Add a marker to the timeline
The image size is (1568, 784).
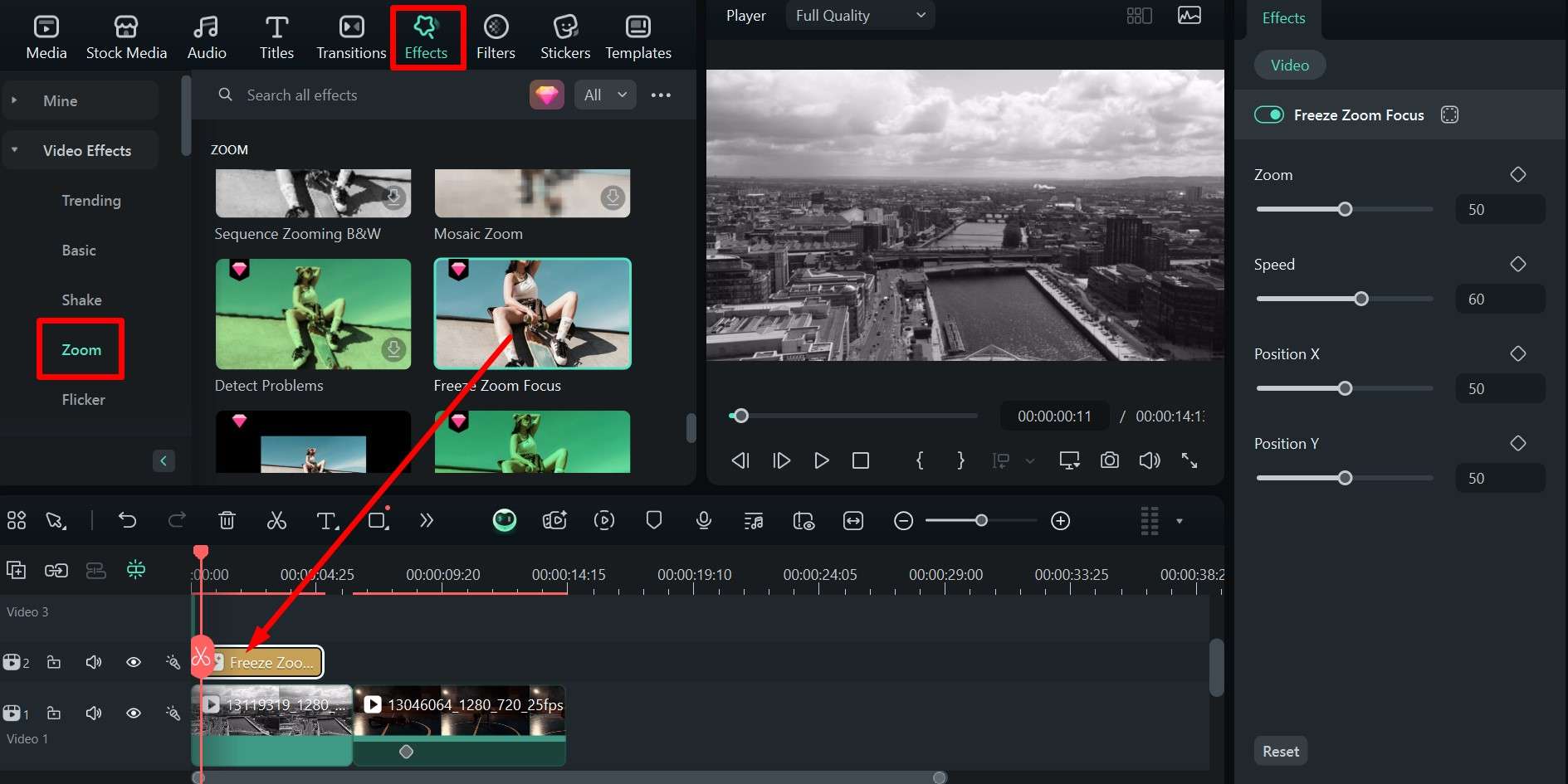tap(654, 520)
